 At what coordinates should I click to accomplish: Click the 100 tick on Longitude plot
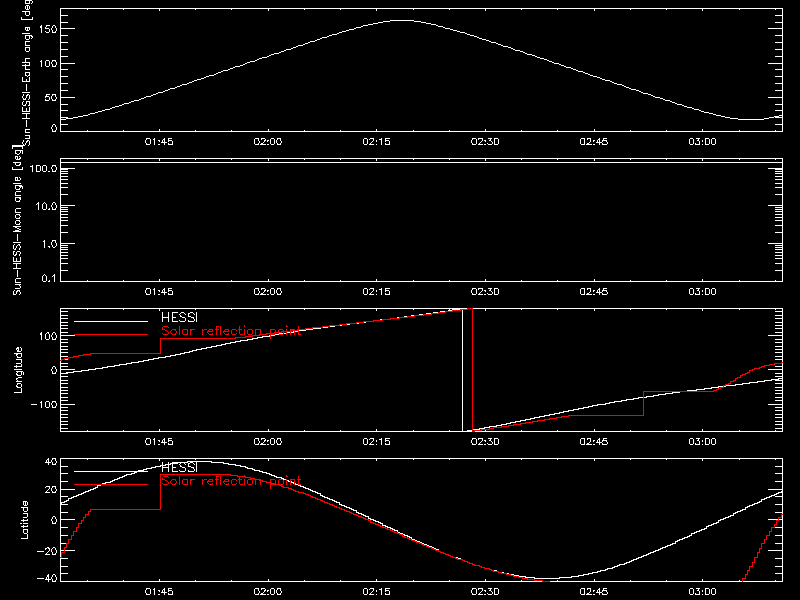pyautogui.click(x=47, y=336)
